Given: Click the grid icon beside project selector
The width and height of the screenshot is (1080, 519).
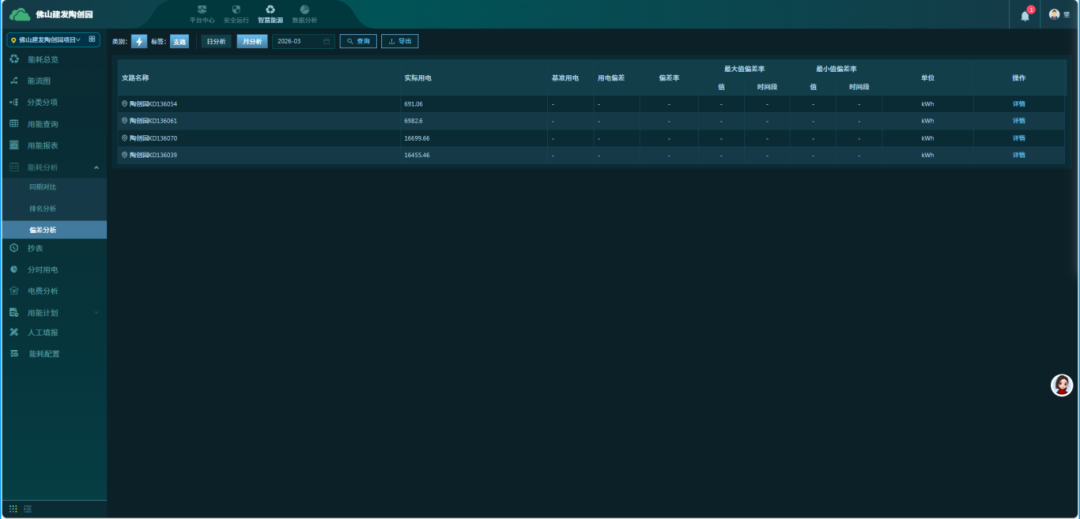Looking at the screenshot, I should (92, 39).
